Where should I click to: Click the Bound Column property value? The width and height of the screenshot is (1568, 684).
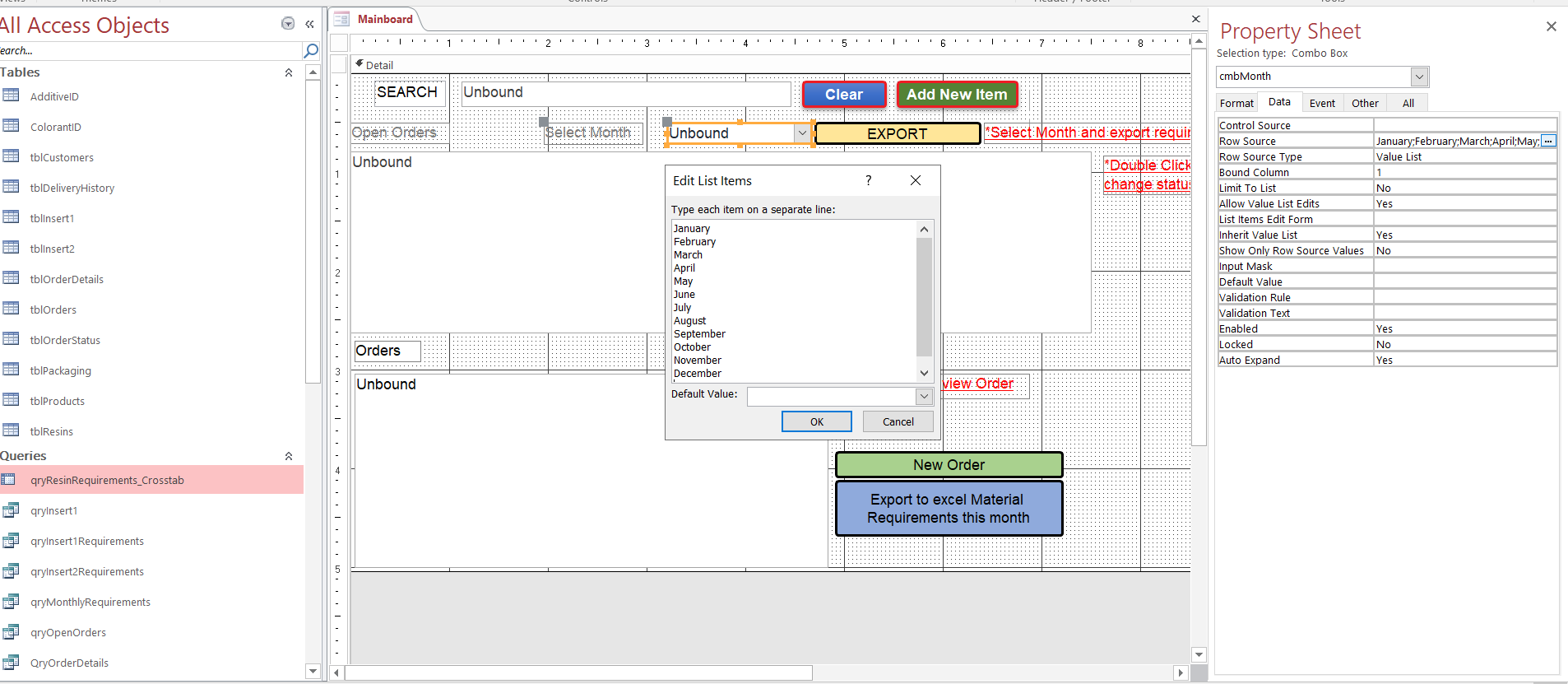pyautogui.click(x=1464, y=172)
